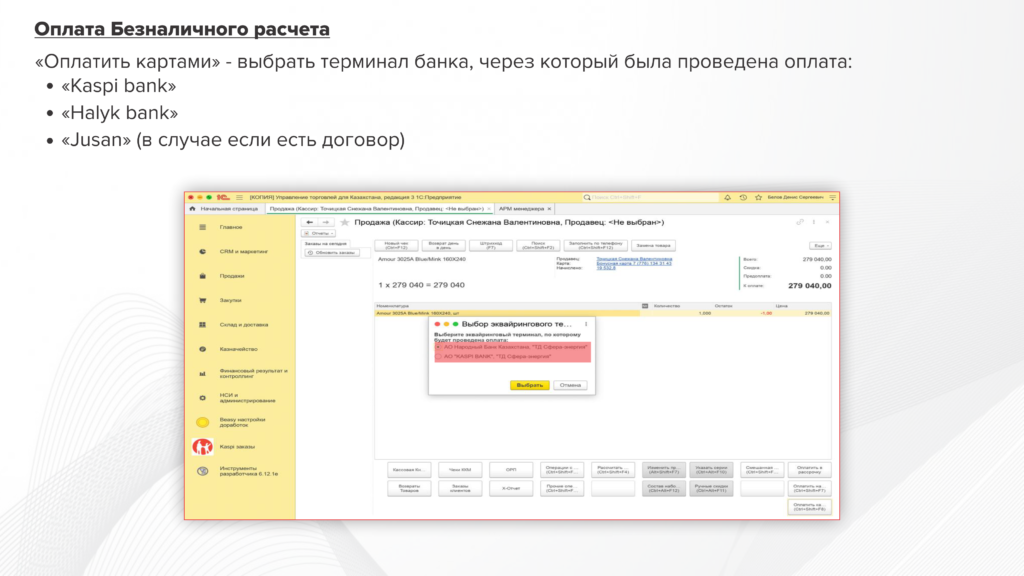This screenshot has width=1024, height=576.
Task: Click the Заказы клиентов button
Action: 460,488
